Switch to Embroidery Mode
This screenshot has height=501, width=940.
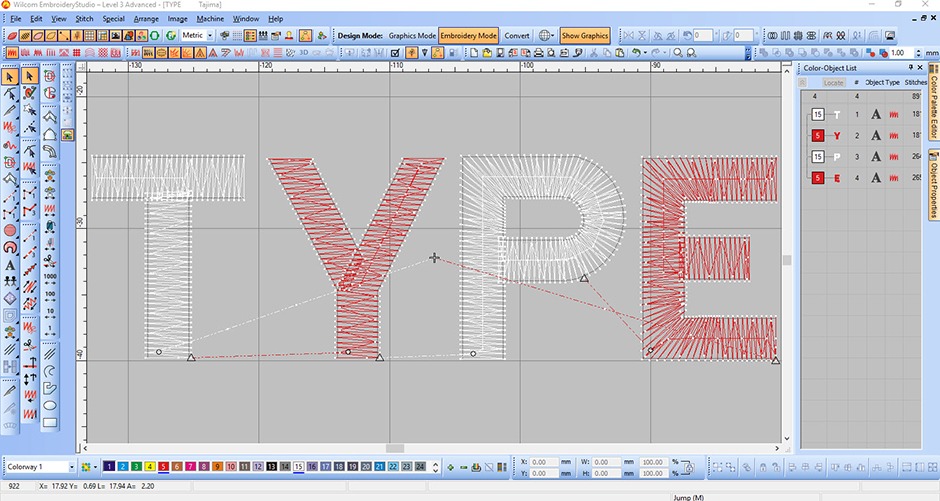(468, 35)
